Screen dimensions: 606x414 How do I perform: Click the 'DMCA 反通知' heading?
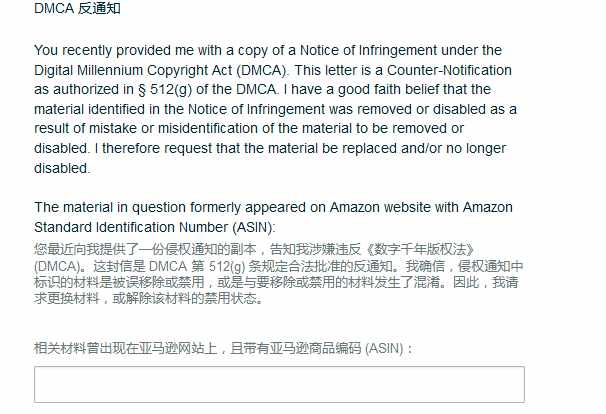pos(77,8)
